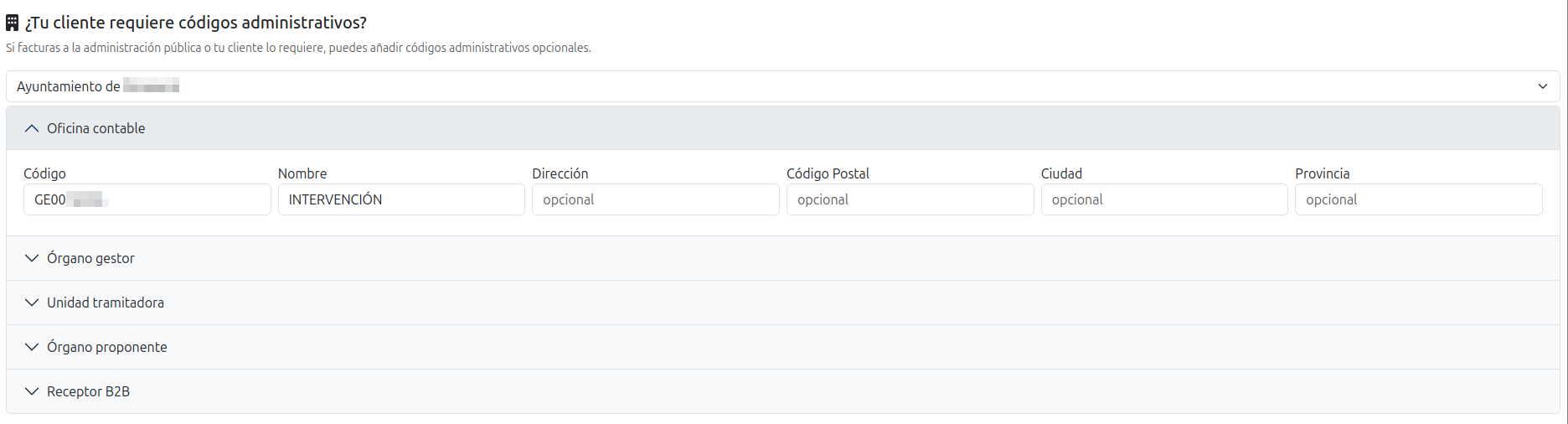Screen dimensions: 1568x424
Task: Open the Órgano proponente panel
Action: (107, 347)
